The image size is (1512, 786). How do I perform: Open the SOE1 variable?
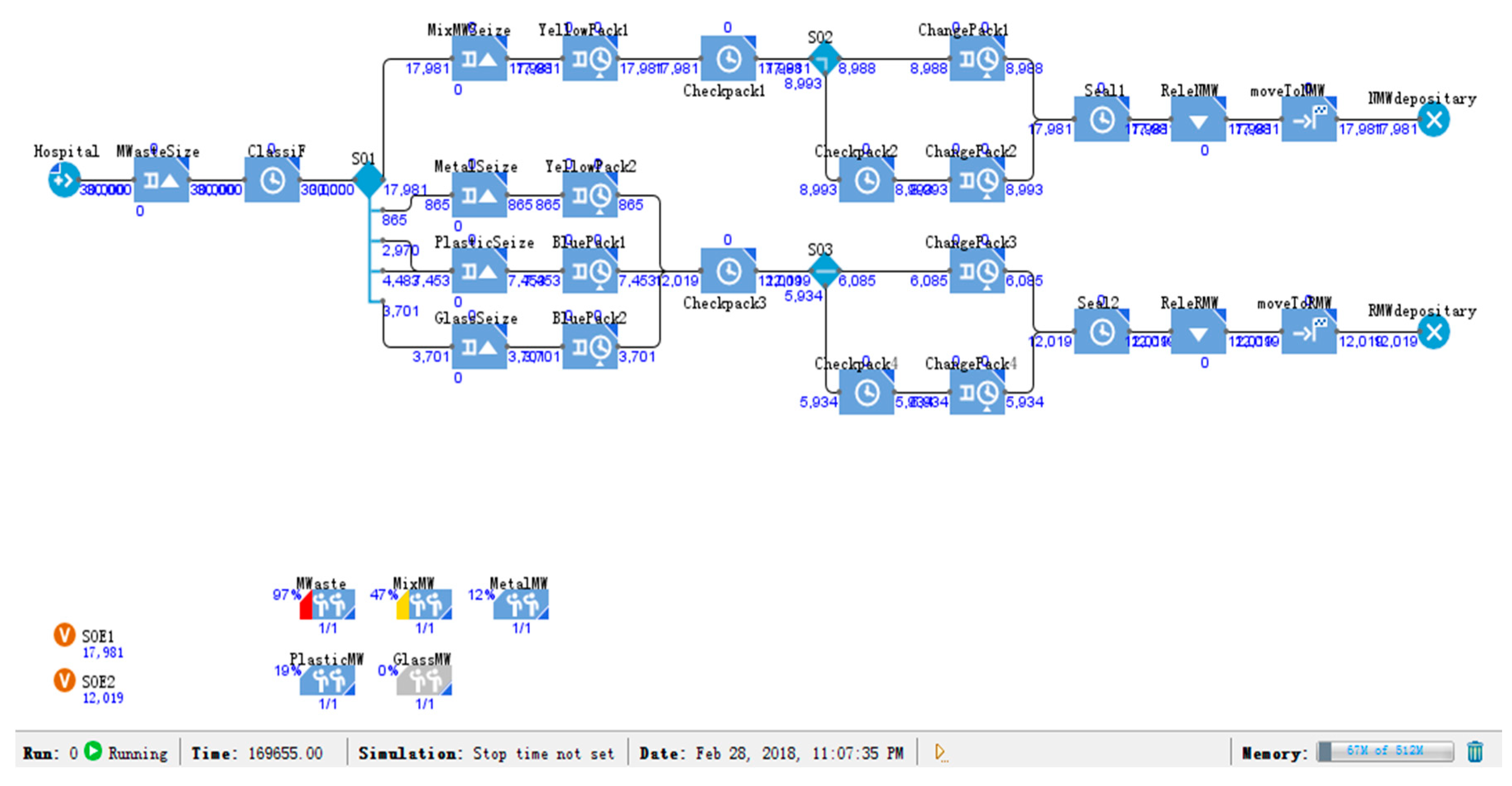pos(64,635)
